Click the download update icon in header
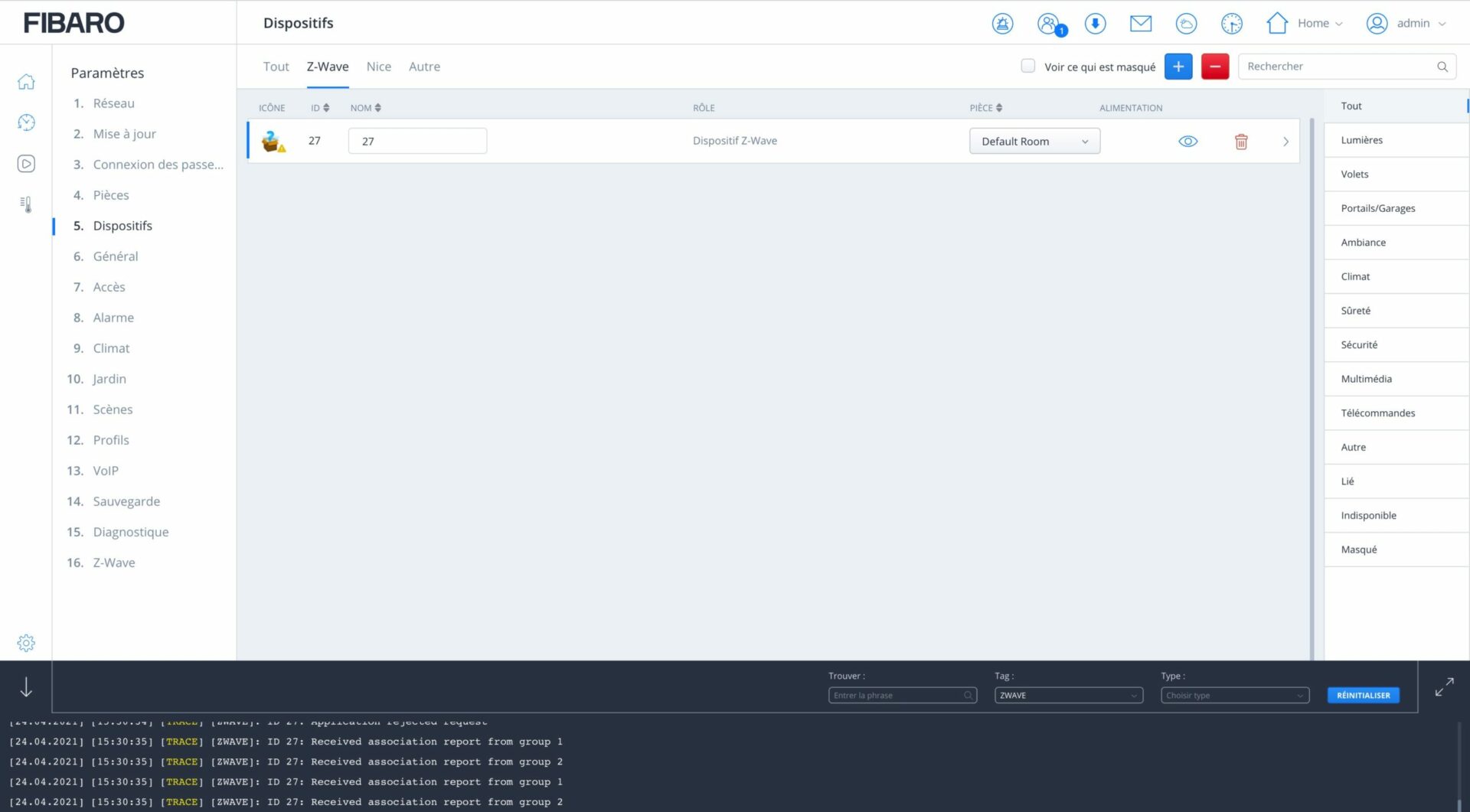 1095,24
